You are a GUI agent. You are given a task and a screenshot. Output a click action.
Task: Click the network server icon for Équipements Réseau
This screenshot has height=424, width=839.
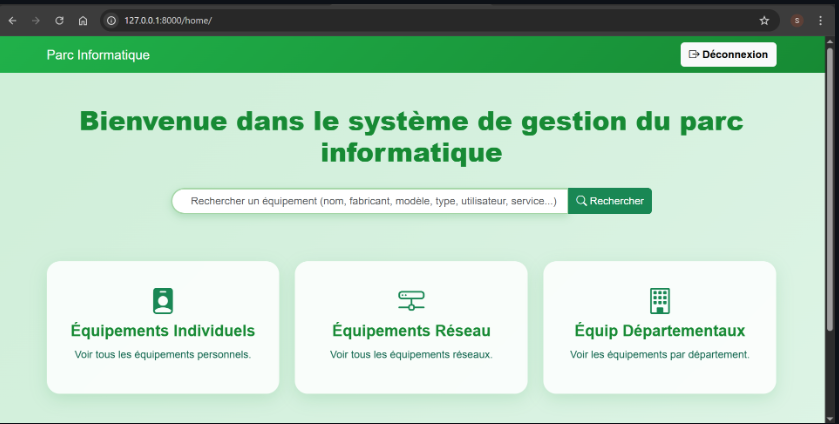point(411,300)
